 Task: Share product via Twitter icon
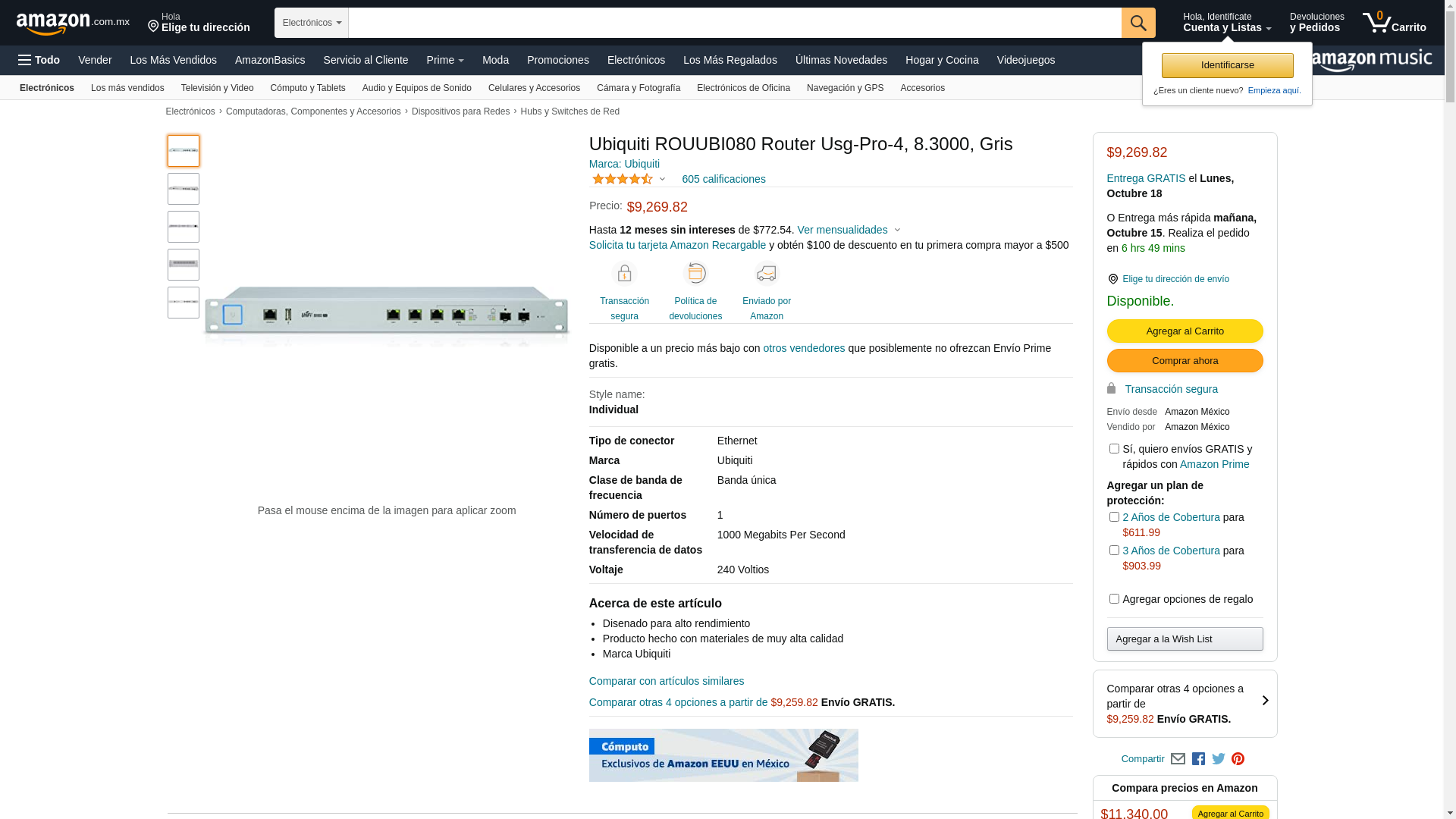click(1219, 759)
